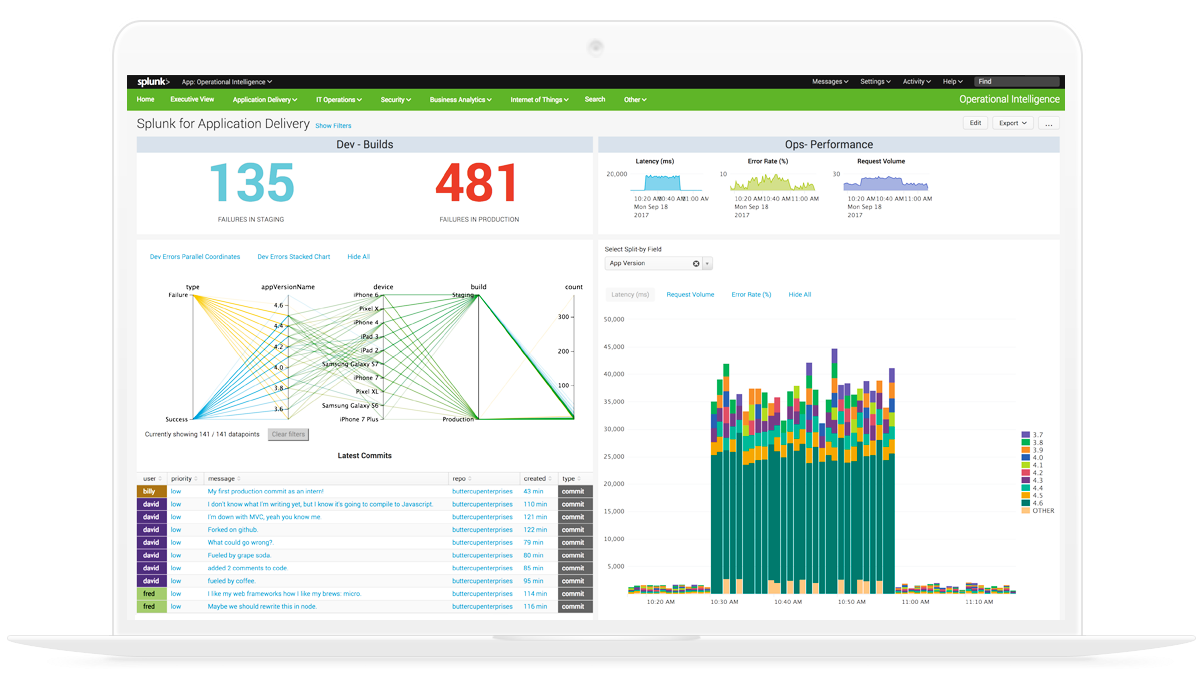Open the Dev Errors Stacked Chart
The height and width of the screenshot is (684, 1200).
[x=294, y=256]
